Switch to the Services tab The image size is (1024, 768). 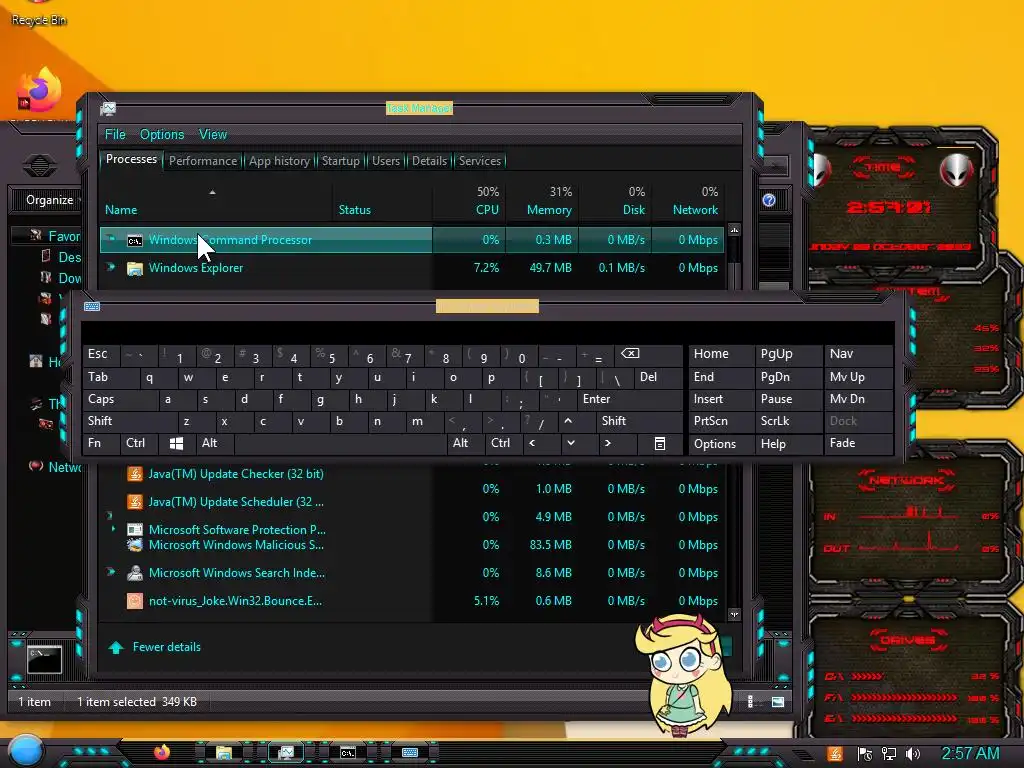tap(479, 161)
